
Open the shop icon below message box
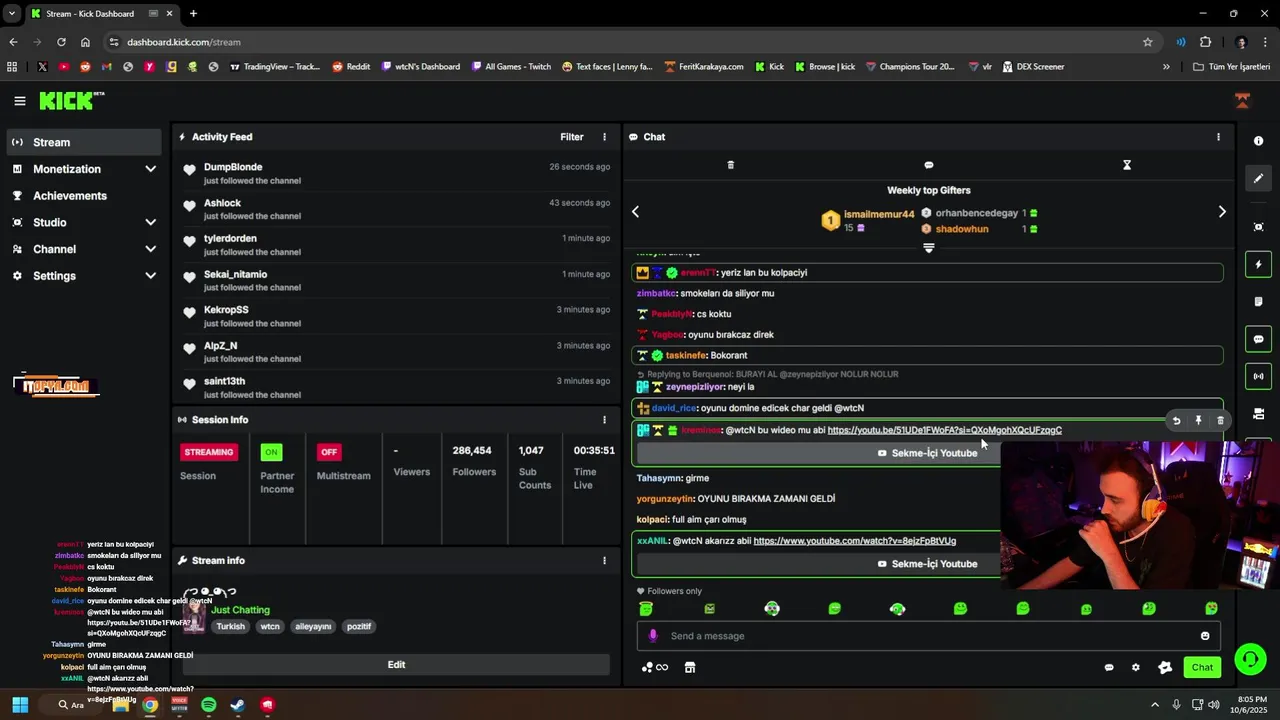[x=689, y=667]
